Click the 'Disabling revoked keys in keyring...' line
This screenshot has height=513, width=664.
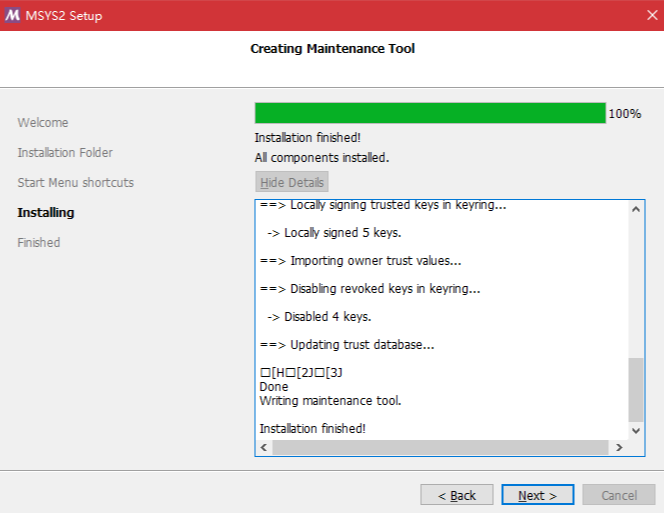click(x=370, y=289)
